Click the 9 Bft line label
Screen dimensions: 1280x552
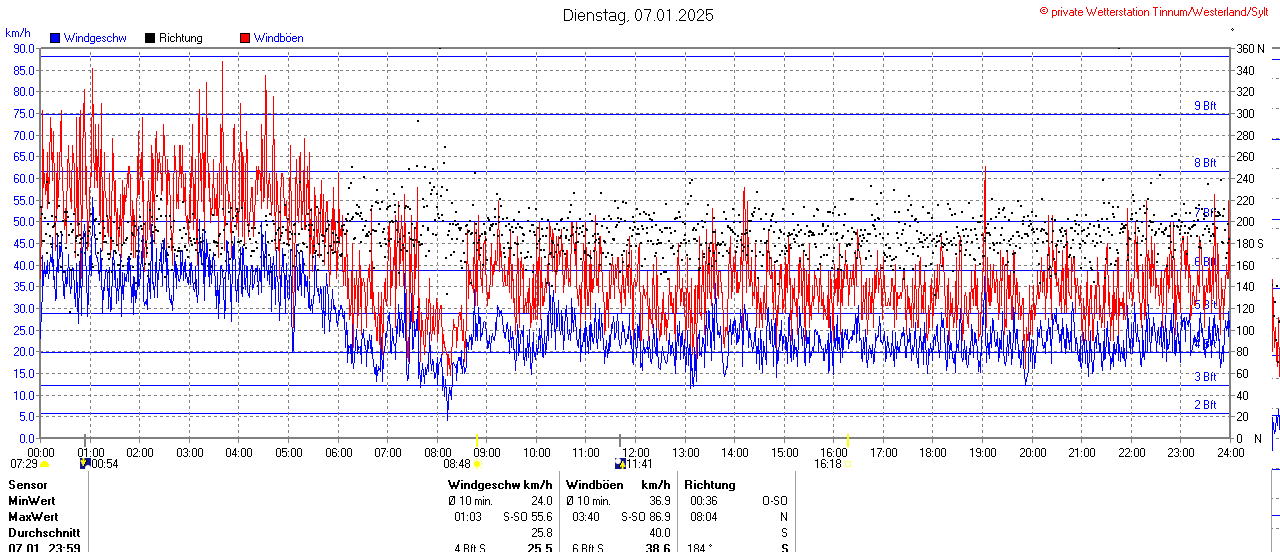1205,105
